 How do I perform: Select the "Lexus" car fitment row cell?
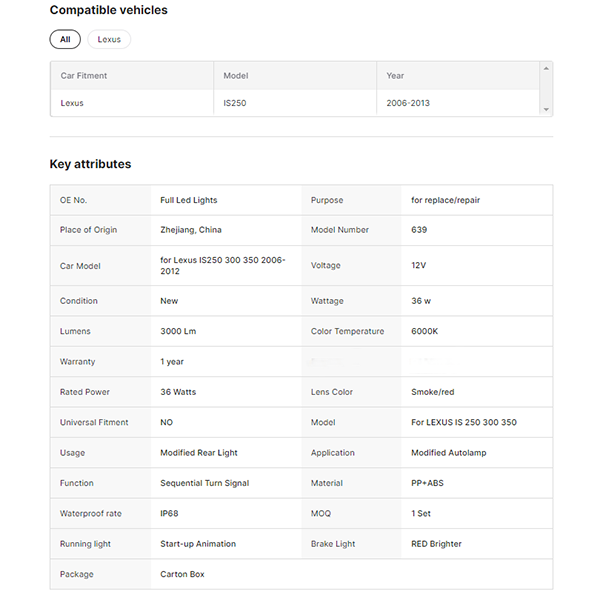click(x=72, y=103)
